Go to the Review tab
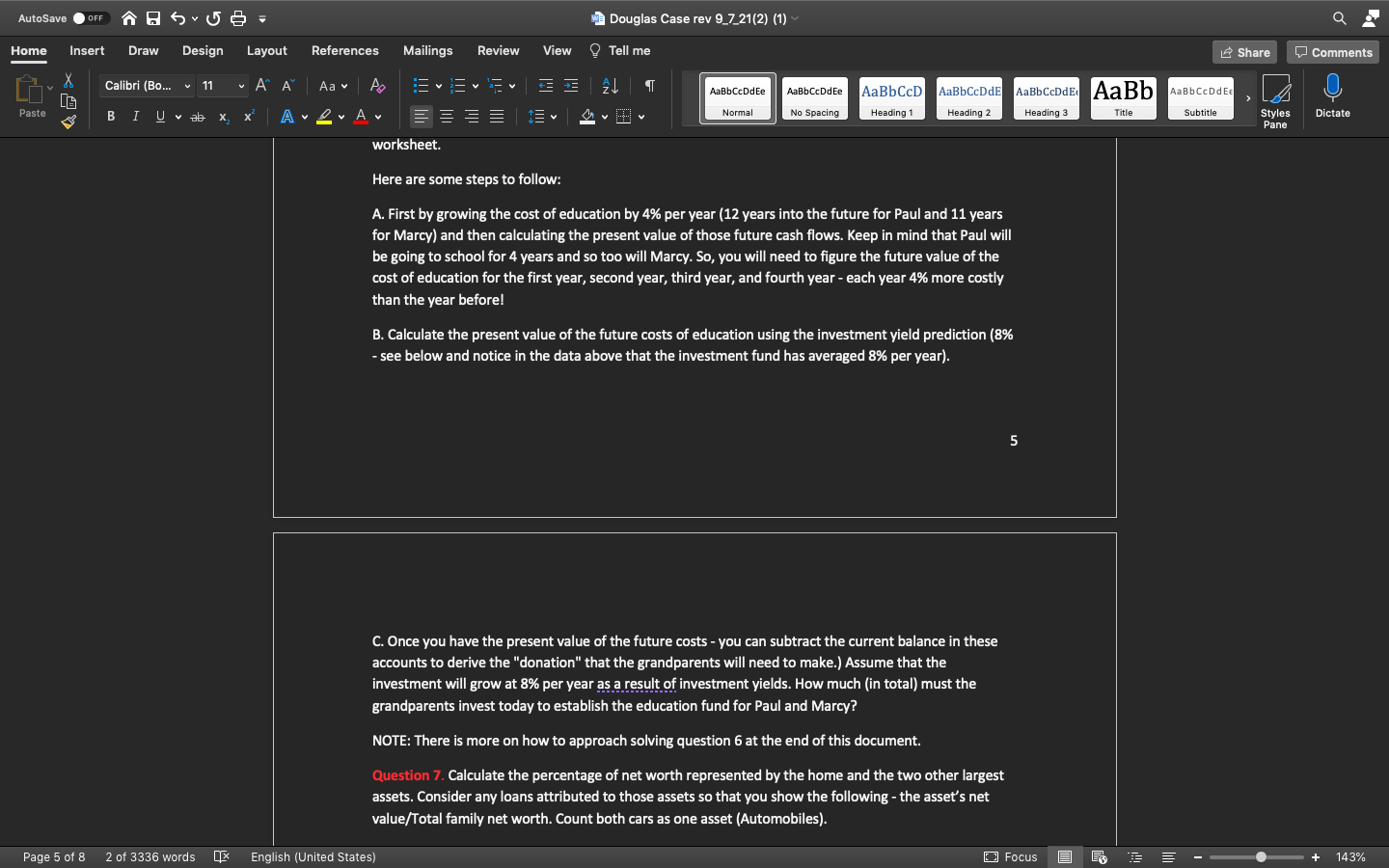The height and width of the screenshot is (868, 1389). (499, 51)
